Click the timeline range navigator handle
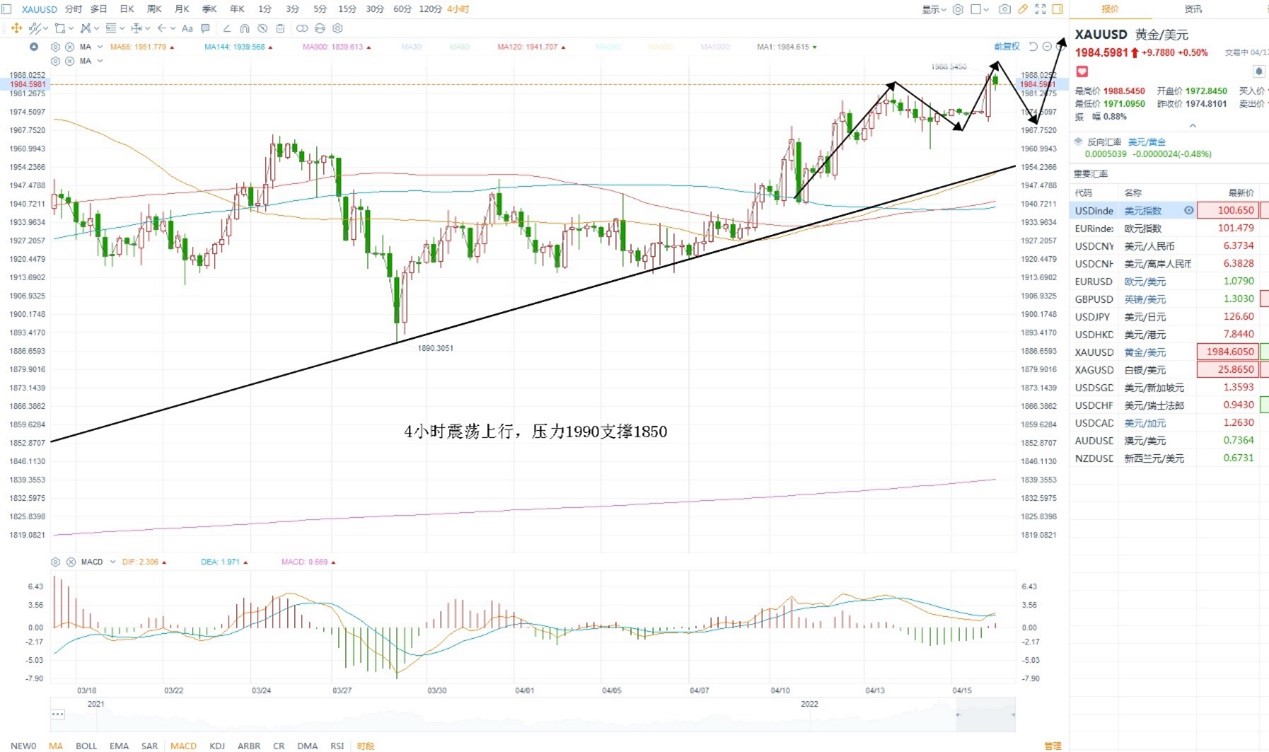Viewport: 1269px width, 752px height. click(58, 714)
